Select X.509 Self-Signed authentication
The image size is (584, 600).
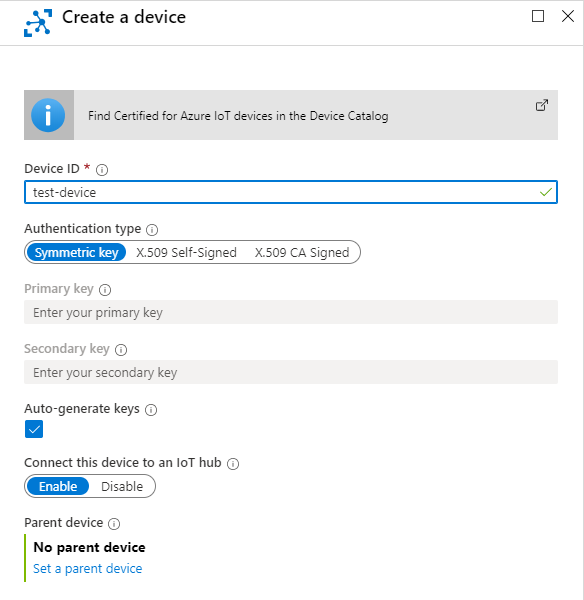pos(186,253)
